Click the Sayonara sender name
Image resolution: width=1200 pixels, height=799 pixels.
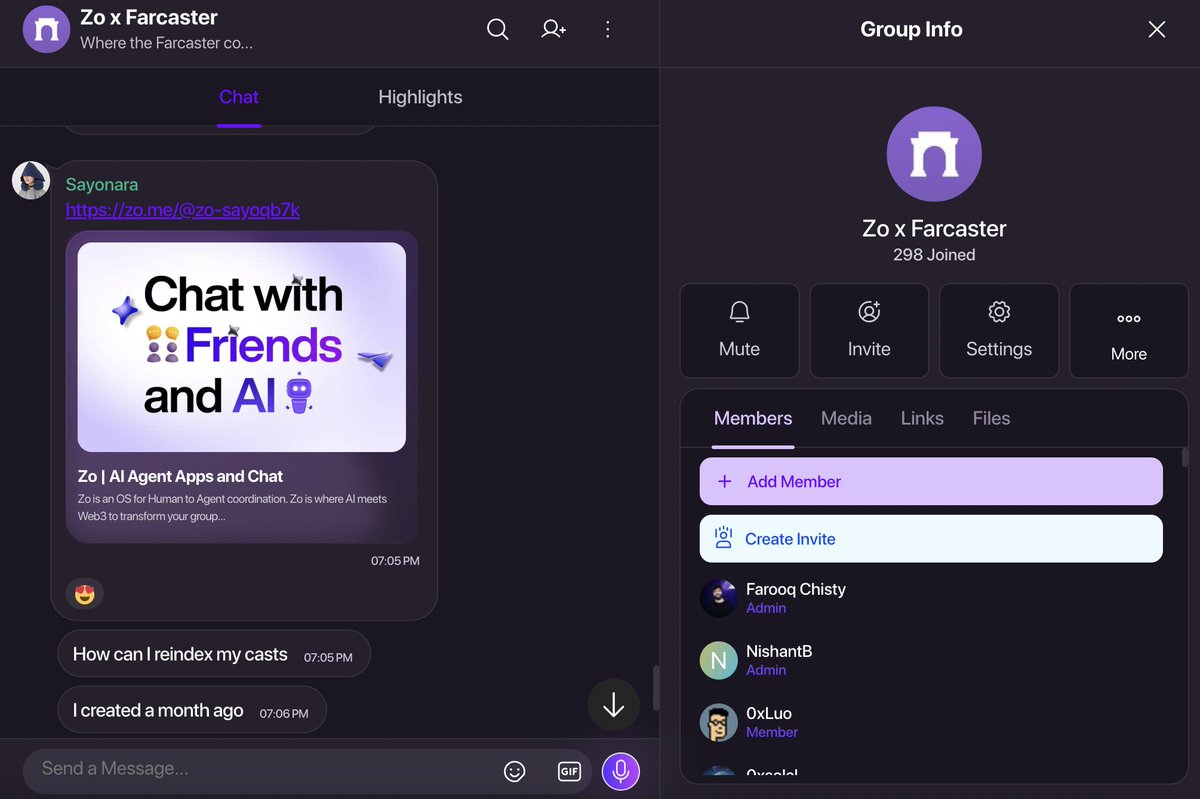(102, 185)
